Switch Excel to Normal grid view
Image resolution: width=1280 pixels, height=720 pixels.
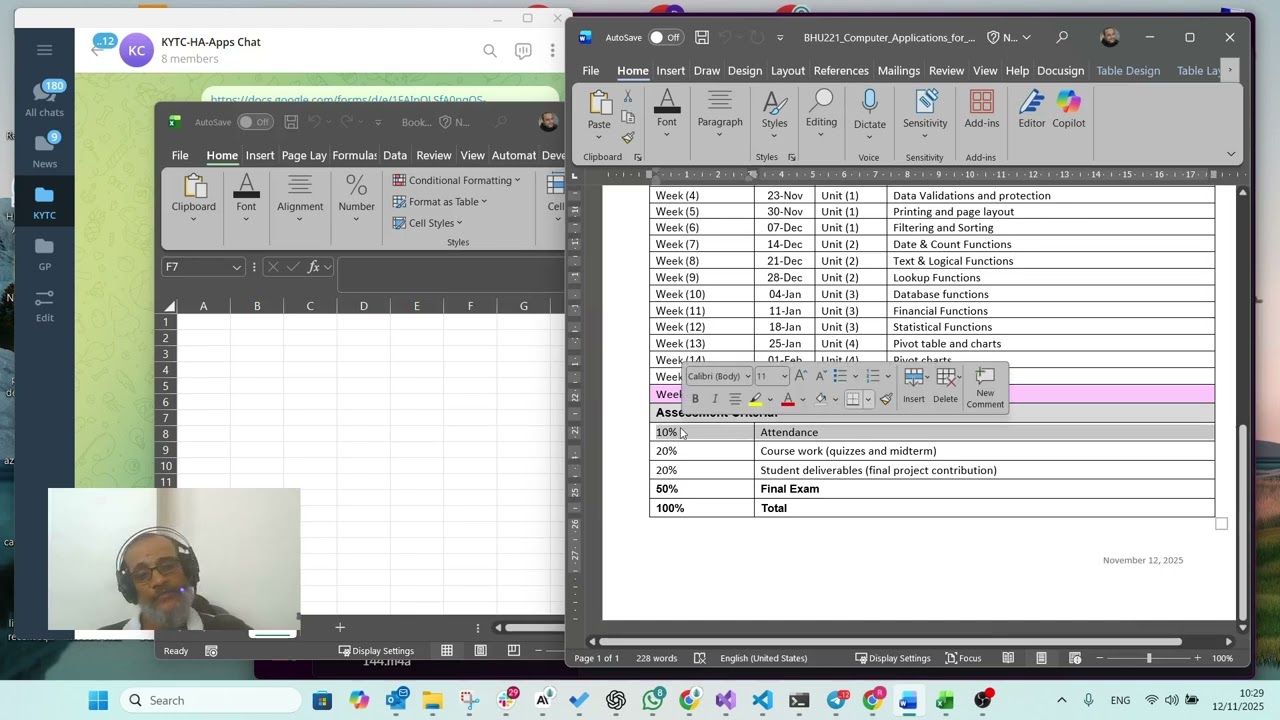coord(447,650)
